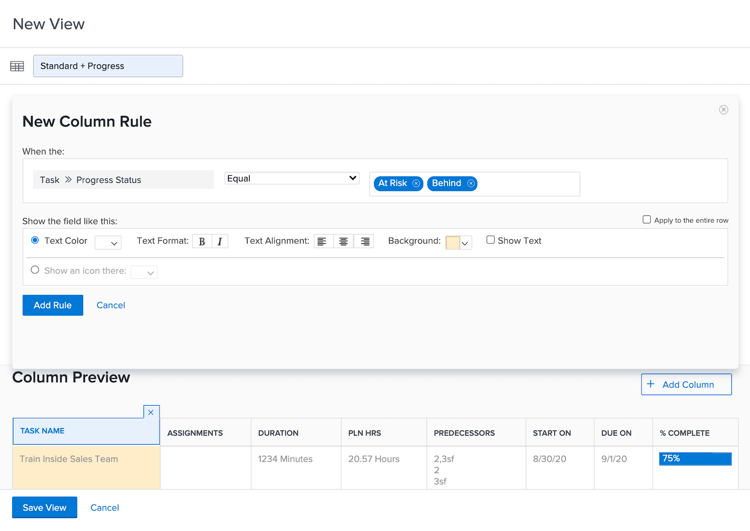
Task: Enable Apply to the entire row
Action: click(647, 220)
